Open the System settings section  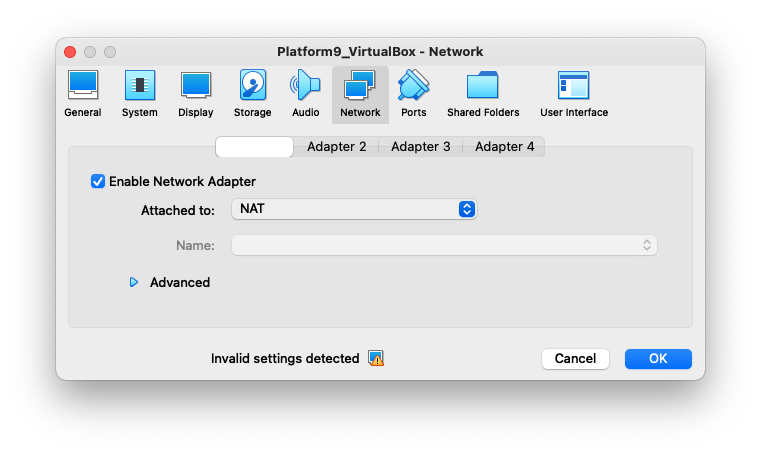[139, 94]
